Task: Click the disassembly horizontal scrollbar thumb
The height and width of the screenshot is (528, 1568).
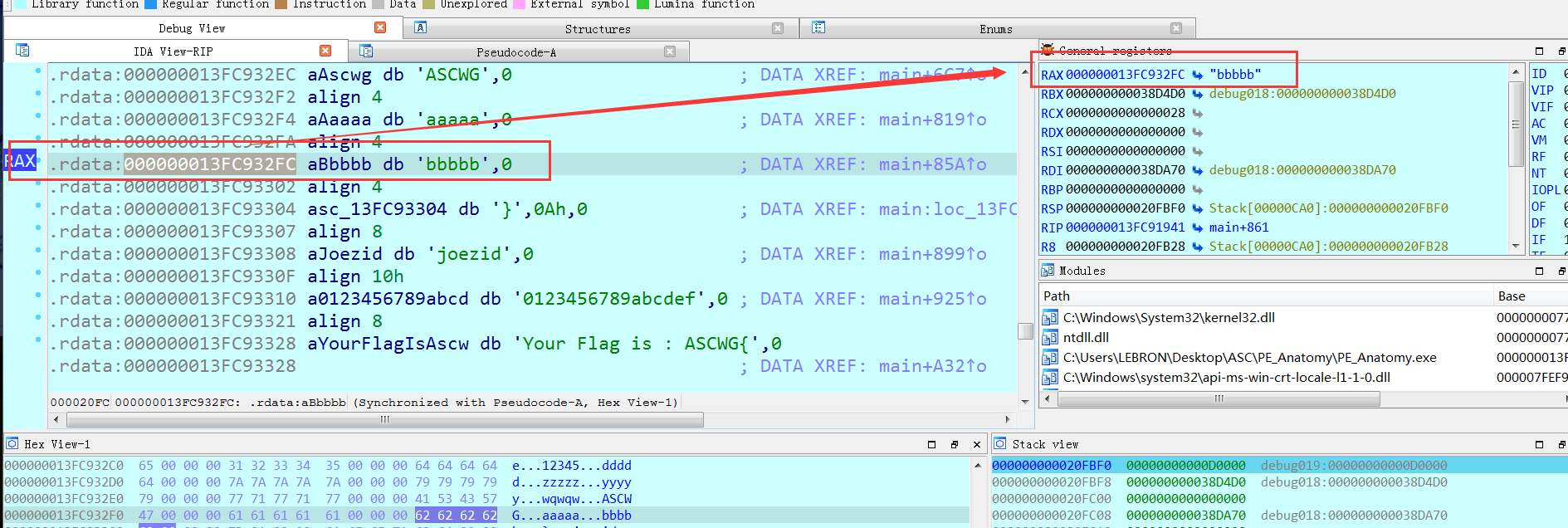Action: [x=383, y=419]
